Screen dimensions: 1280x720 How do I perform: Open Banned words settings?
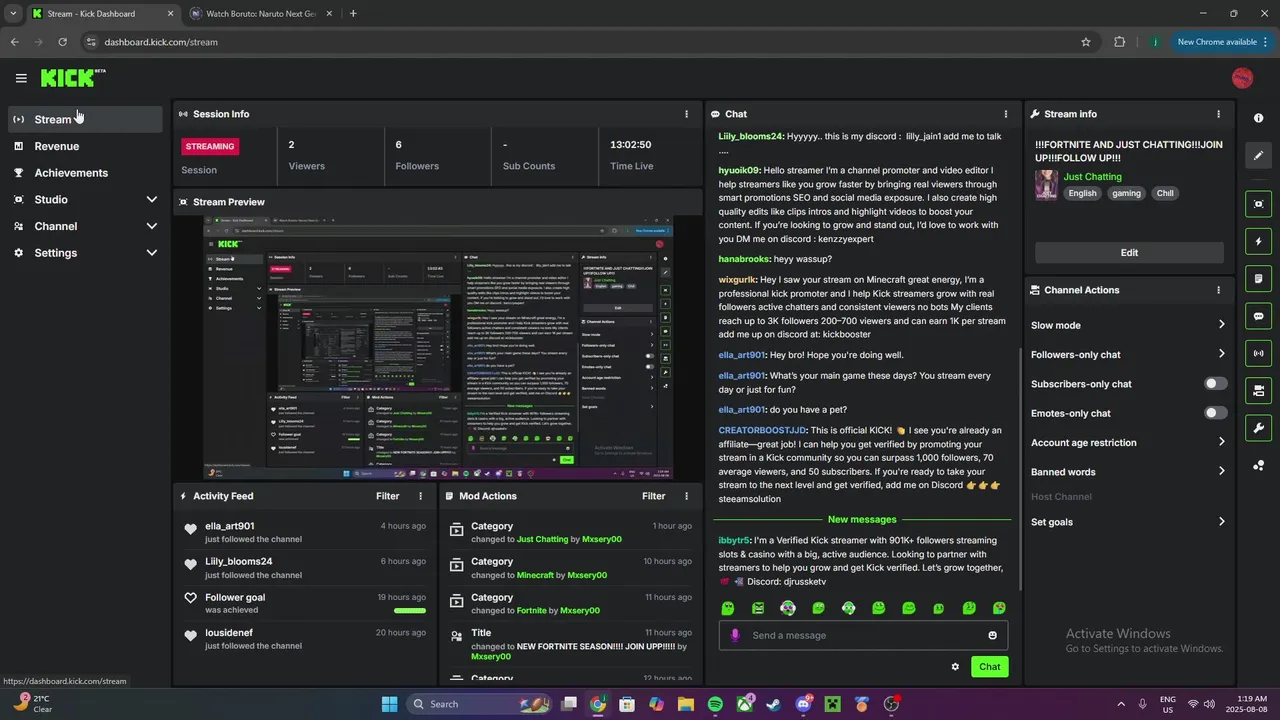tap(1128, 472)
